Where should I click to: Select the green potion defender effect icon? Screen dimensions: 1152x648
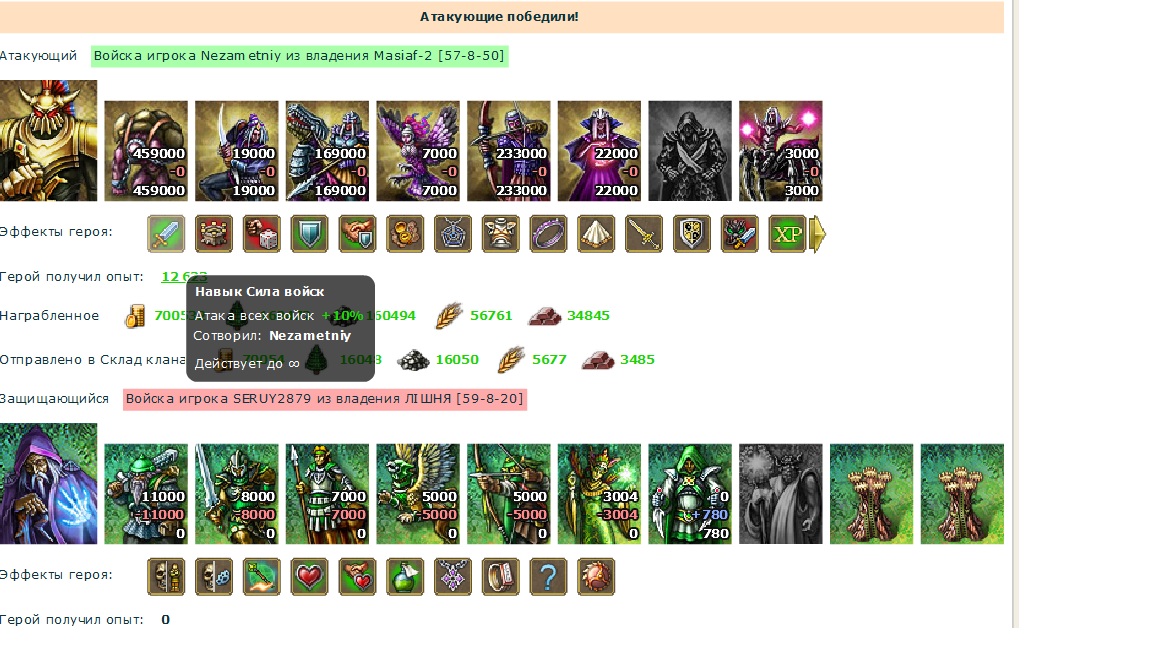tap(405, 577)
